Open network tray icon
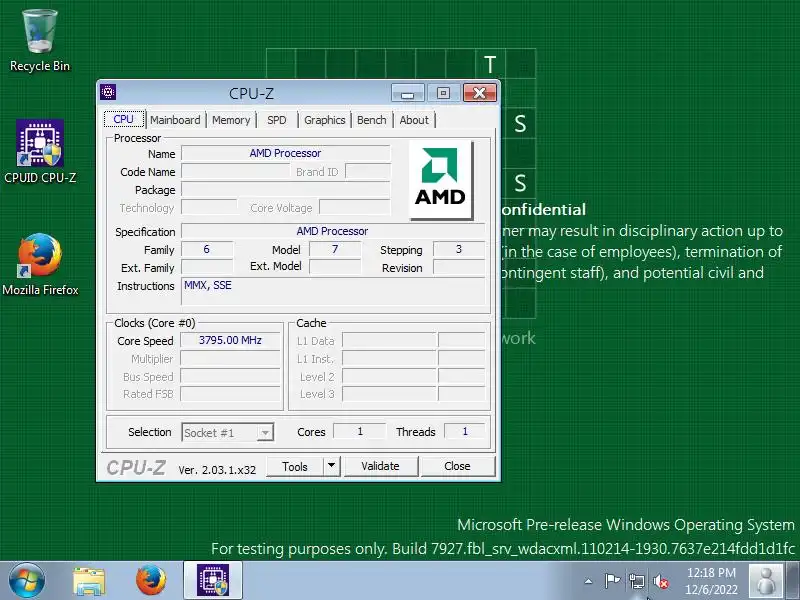Screen dimensions: 800x600 pyautogui.click(x=637, y=581)
